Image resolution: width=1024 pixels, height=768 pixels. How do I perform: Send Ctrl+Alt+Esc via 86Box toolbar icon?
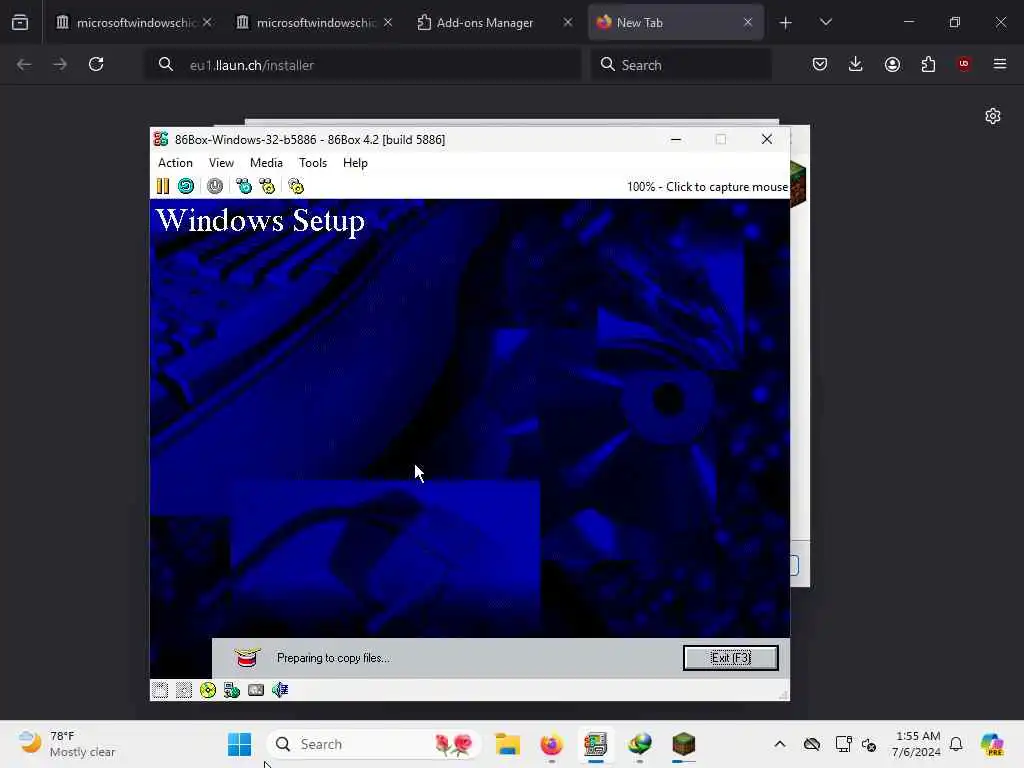click(x=267, y=186)
